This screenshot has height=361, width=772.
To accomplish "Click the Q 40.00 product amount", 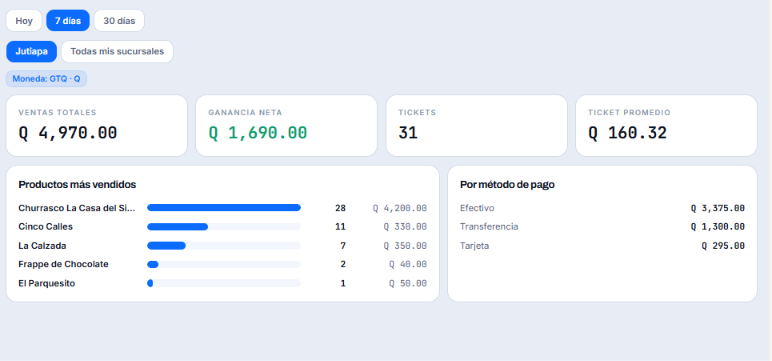I will tap(408, 264).
